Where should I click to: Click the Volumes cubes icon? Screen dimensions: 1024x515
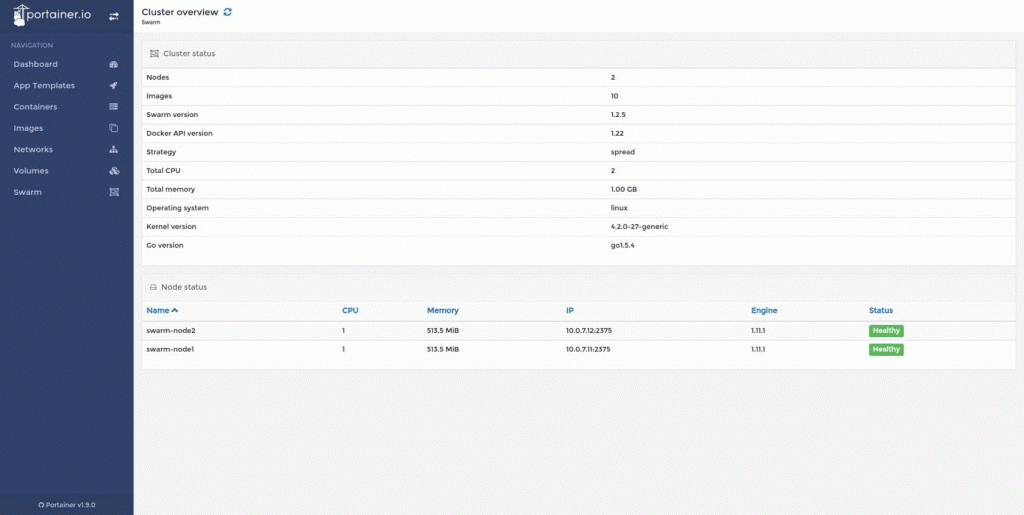coord(113,171)
